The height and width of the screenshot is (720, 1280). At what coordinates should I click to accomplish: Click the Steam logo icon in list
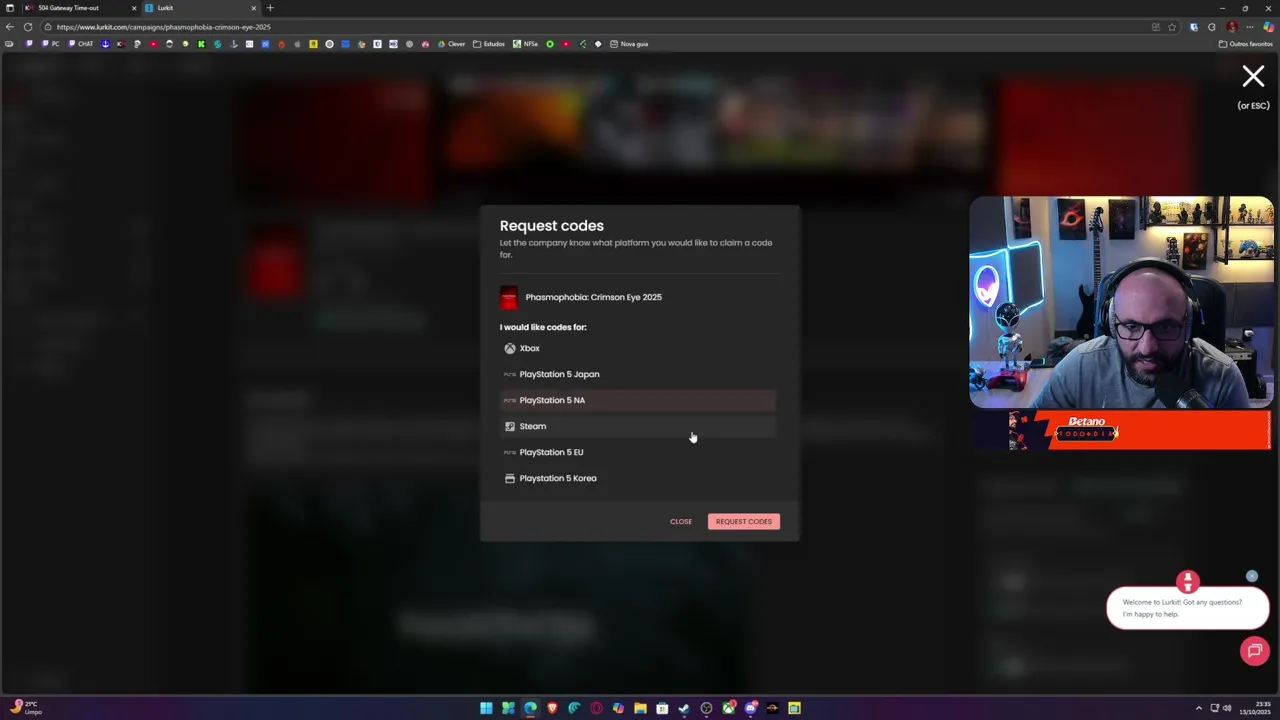click(x=510, y=426)
